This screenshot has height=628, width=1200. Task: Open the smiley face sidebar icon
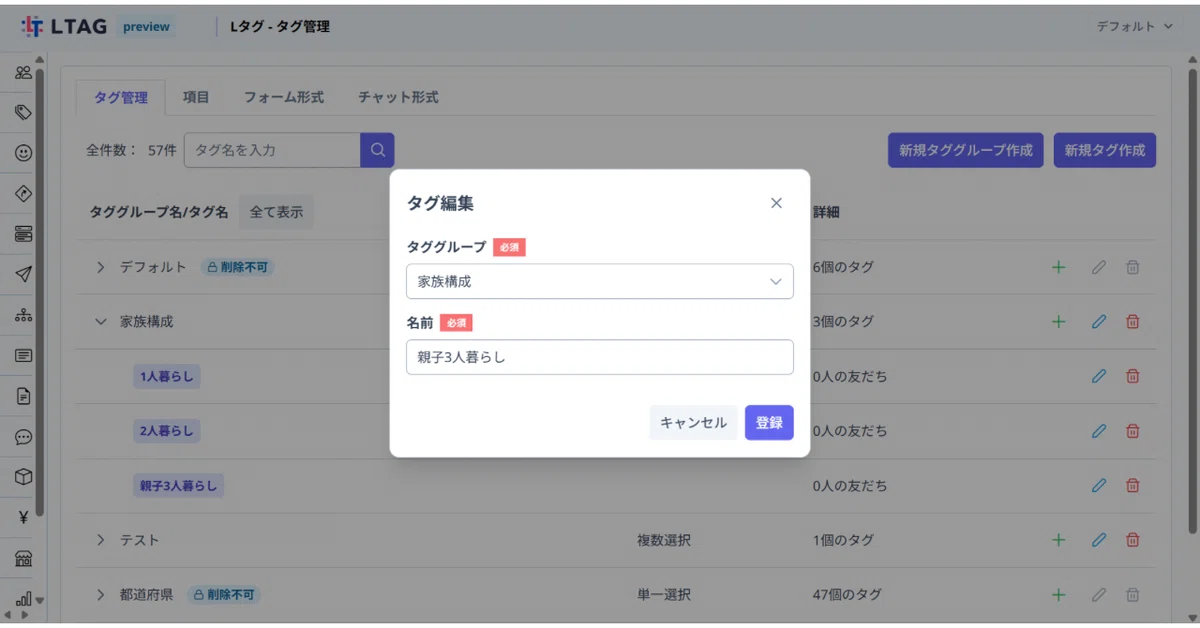coord(23,153)
